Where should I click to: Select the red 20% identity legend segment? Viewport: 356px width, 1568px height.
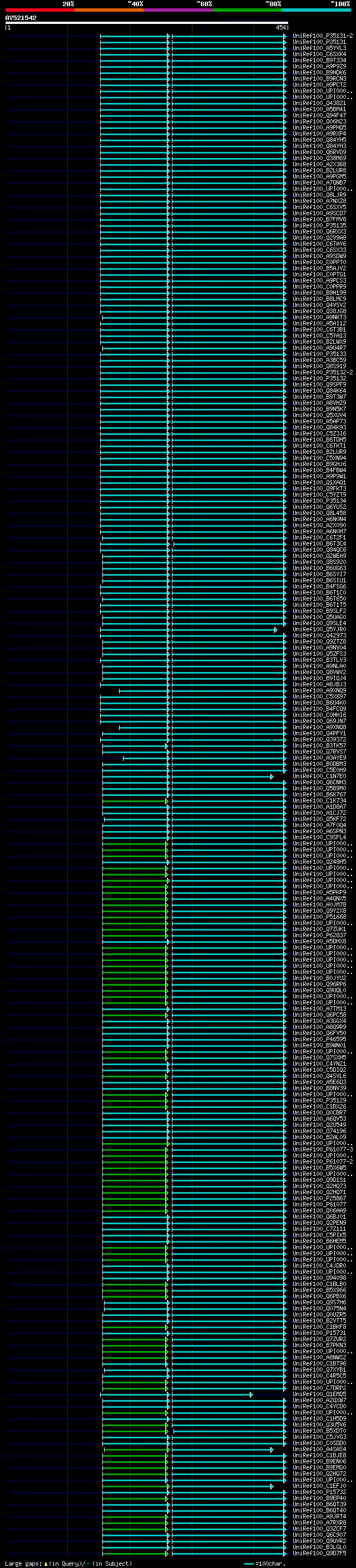[39, 10]
